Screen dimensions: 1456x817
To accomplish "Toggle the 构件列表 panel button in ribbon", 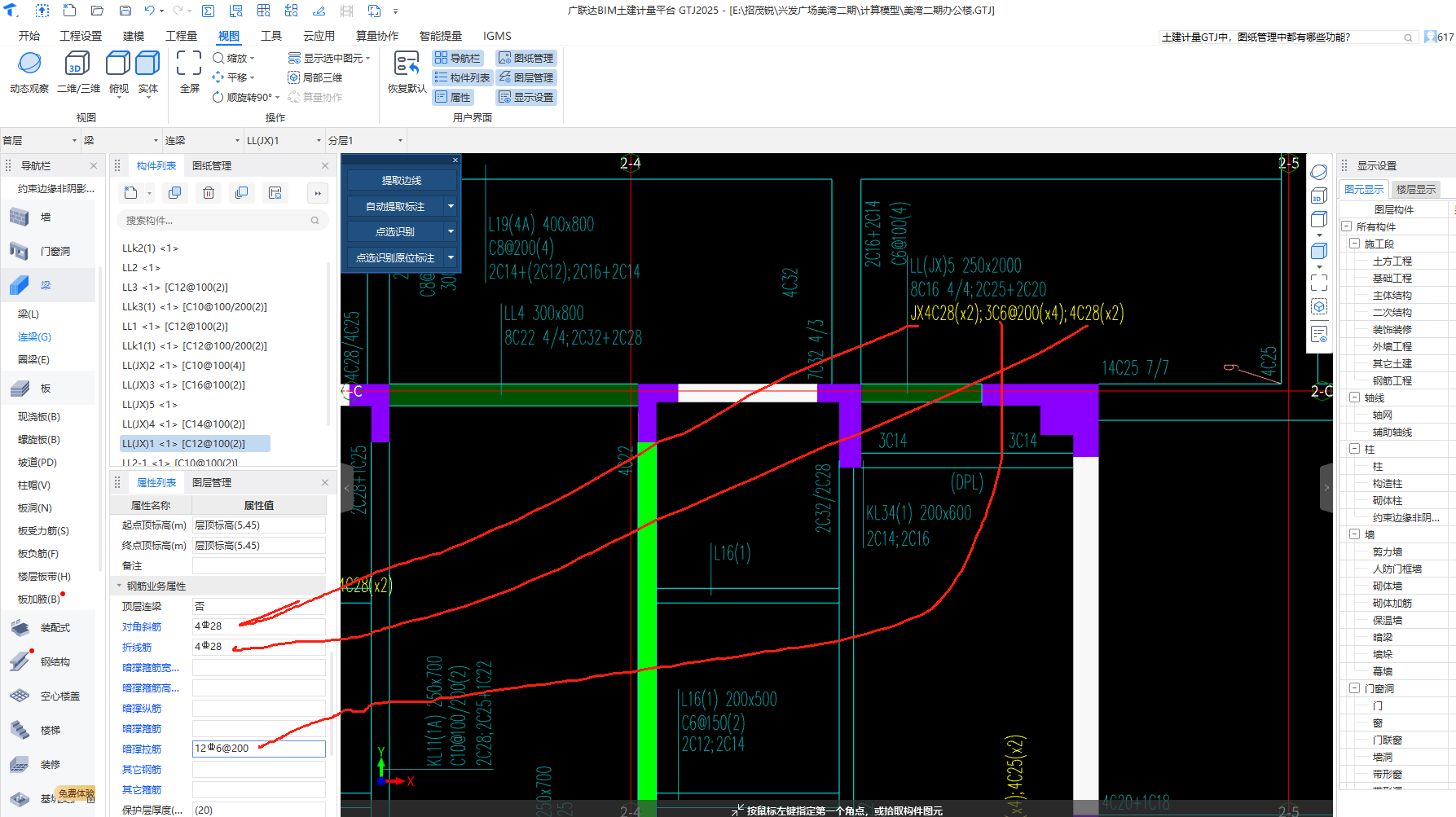I will tap(463, 77).
